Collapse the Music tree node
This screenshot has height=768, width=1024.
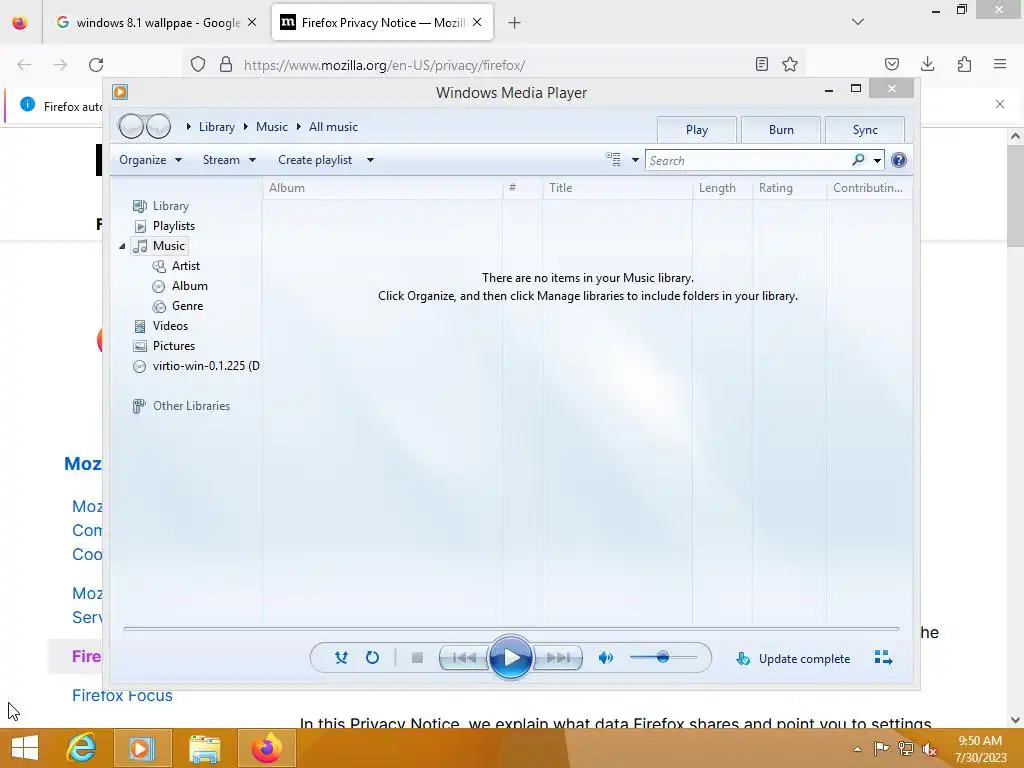coord(122,246)
